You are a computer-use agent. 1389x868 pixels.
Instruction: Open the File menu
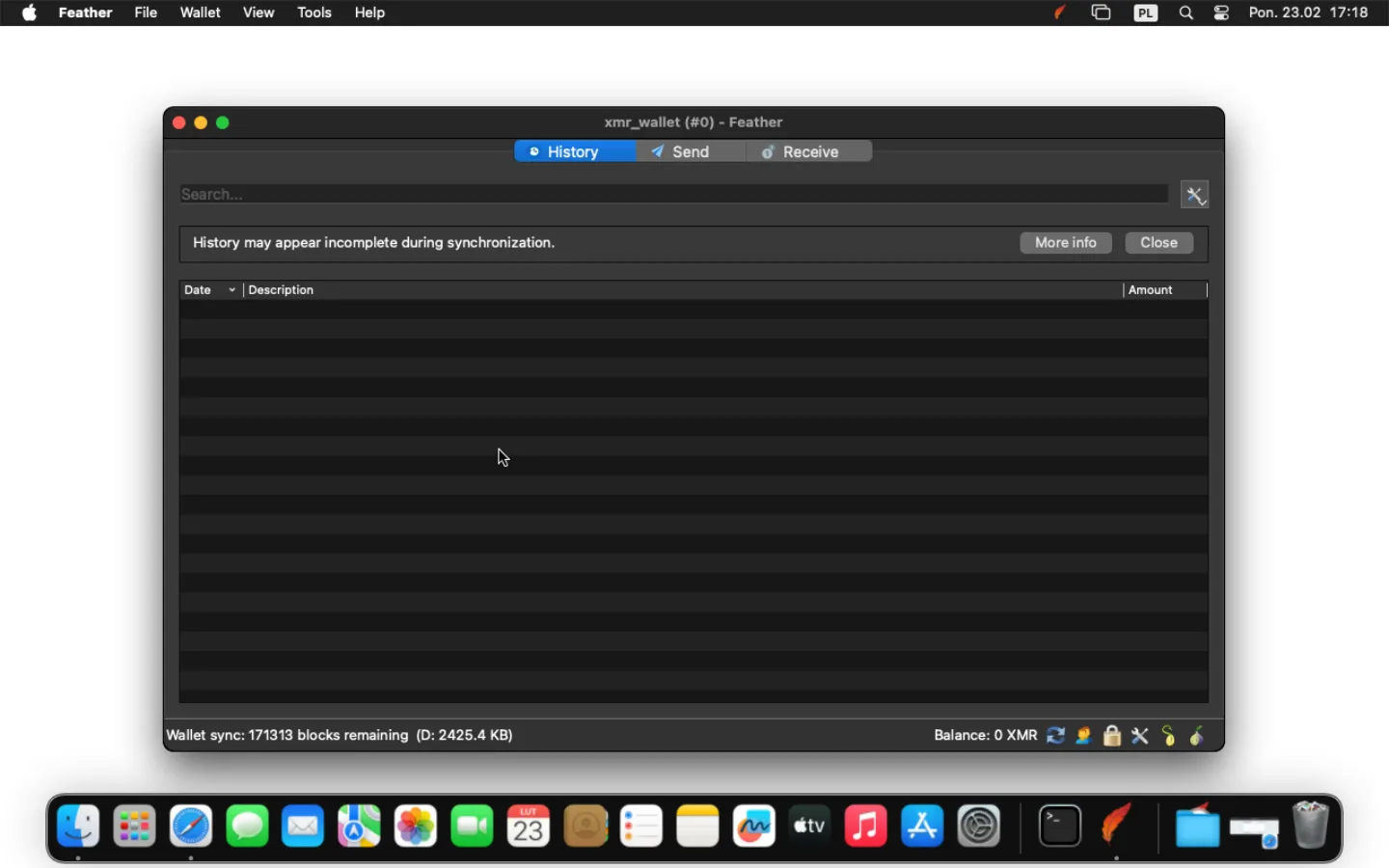pos(146,13)
